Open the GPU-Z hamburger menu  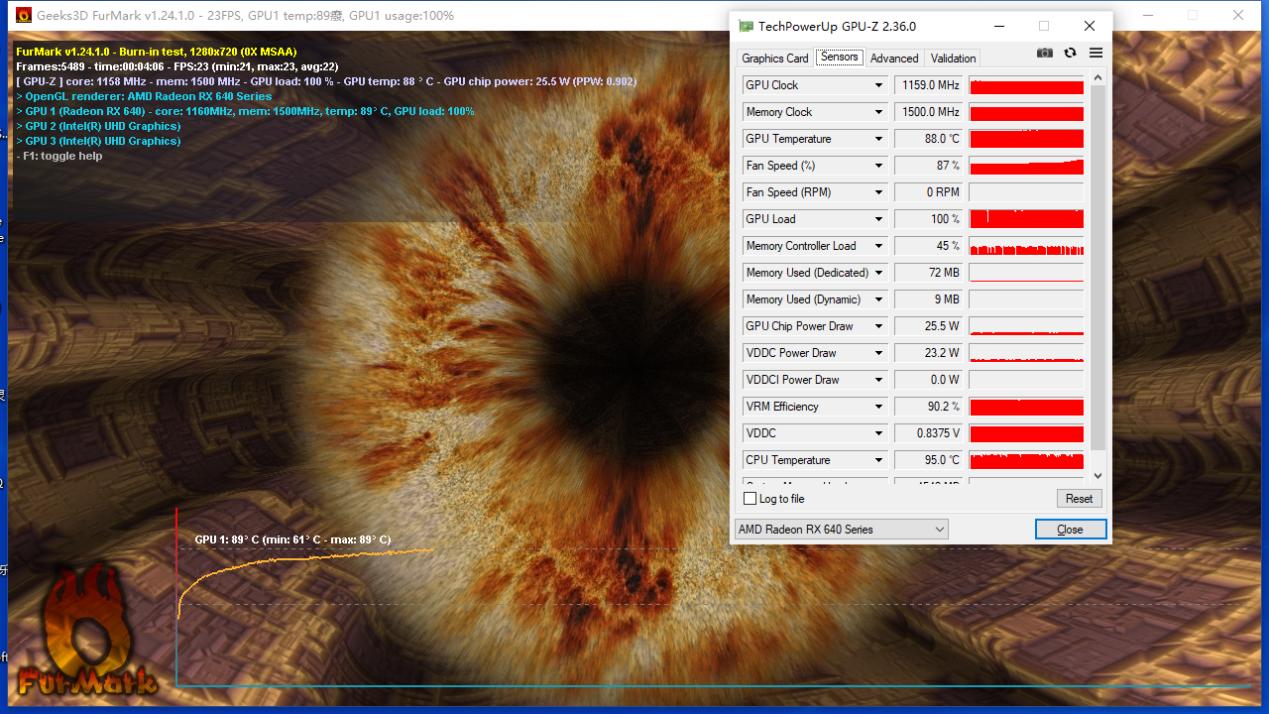1096,53
